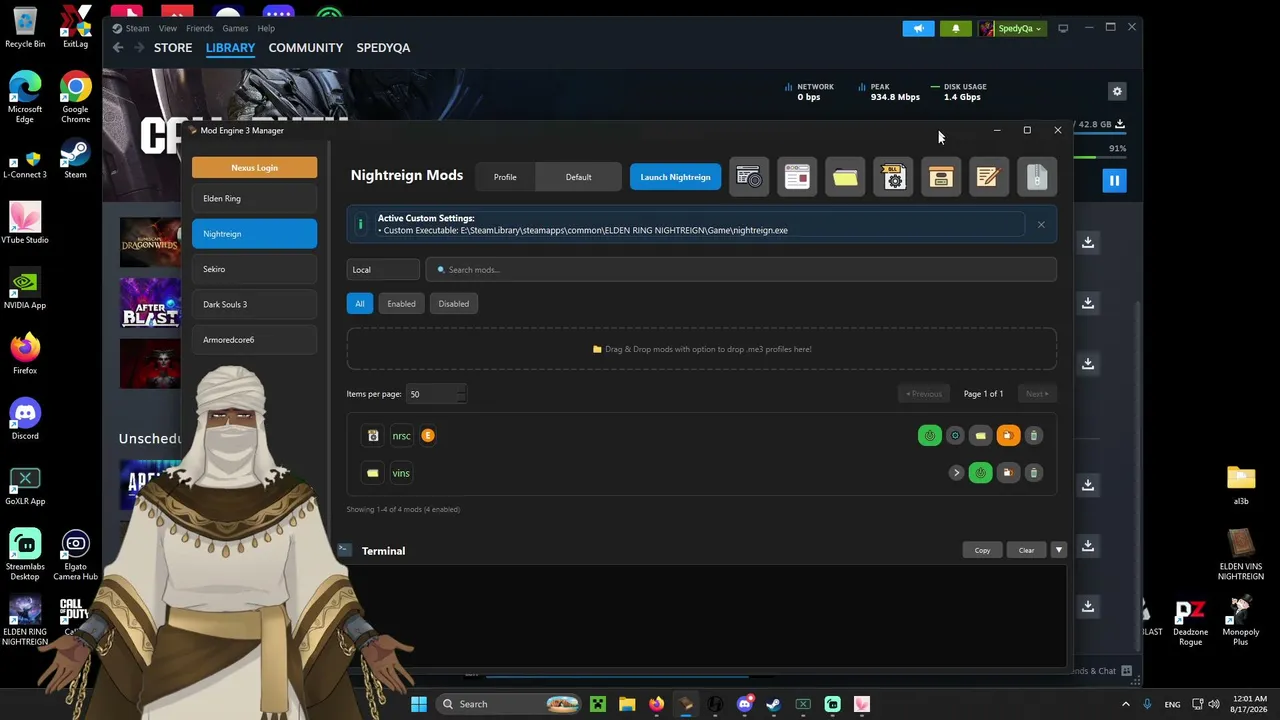Image resolution: width=1280 pixels, height=720 pixels.
Task: Click the zip file toolbar icon
Action: 1037,177
